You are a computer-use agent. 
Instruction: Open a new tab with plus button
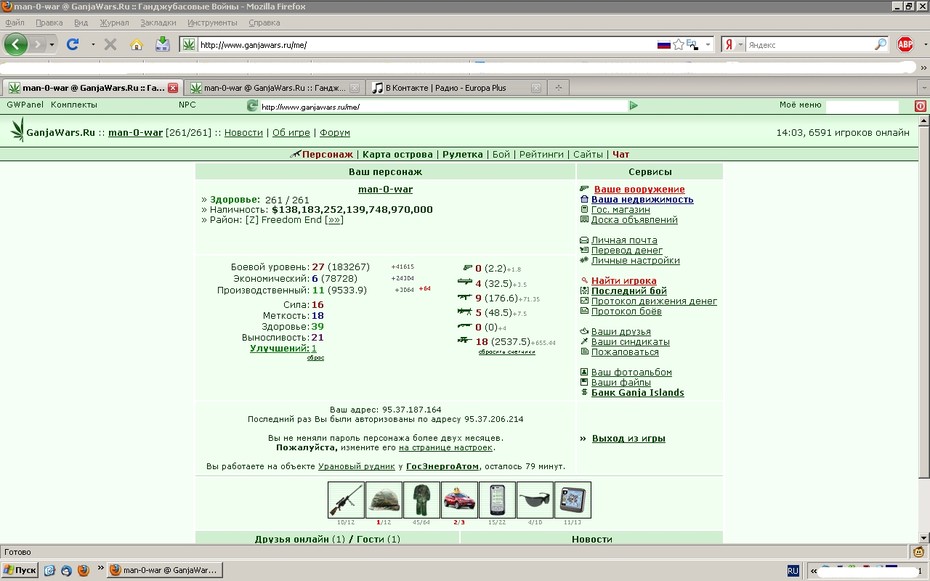pyautogui.click(x=558, y=88)
